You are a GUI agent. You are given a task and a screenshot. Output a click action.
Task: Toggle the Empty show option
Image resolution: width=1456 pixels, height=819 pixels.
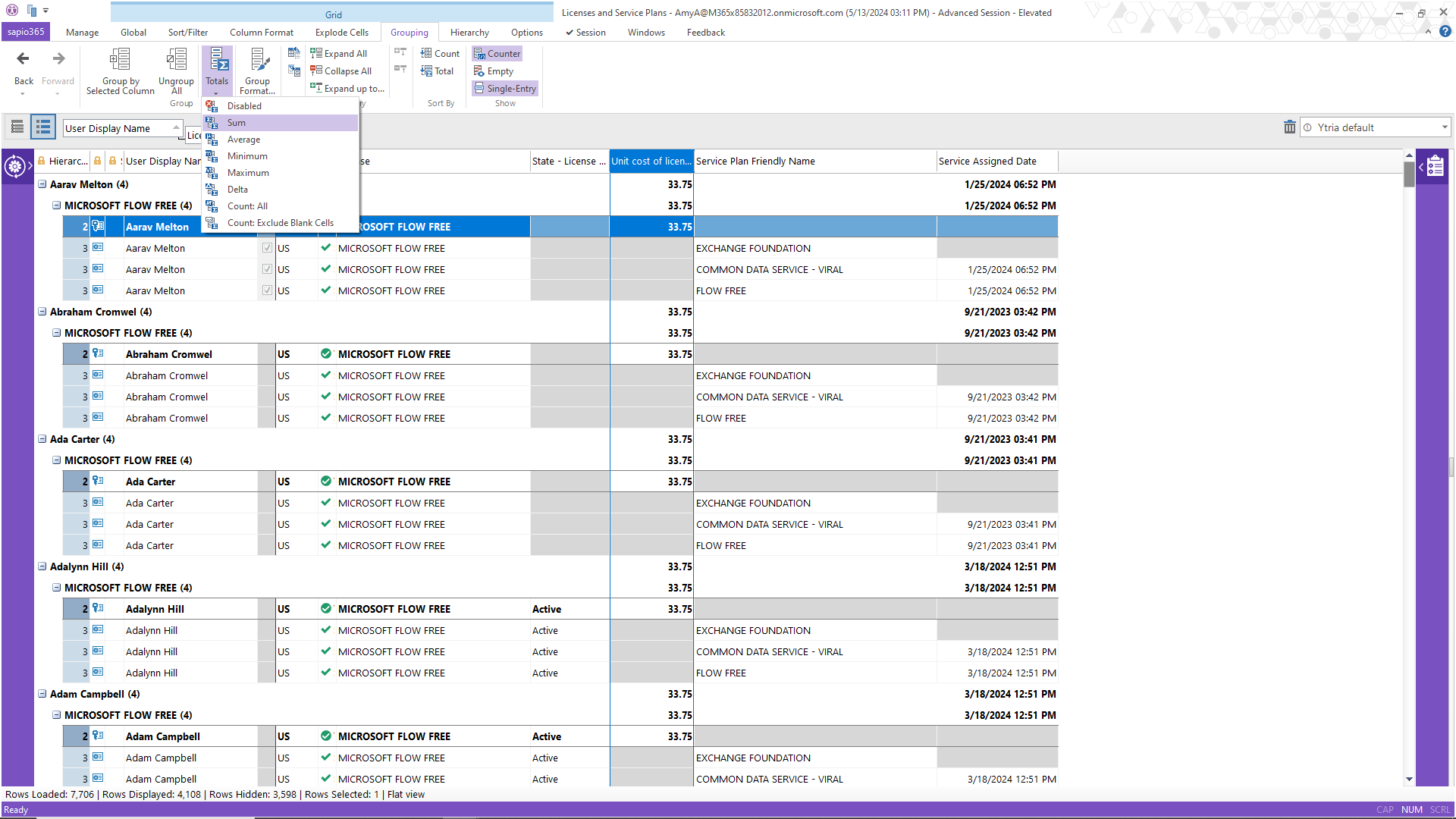(x=494, y=71)
